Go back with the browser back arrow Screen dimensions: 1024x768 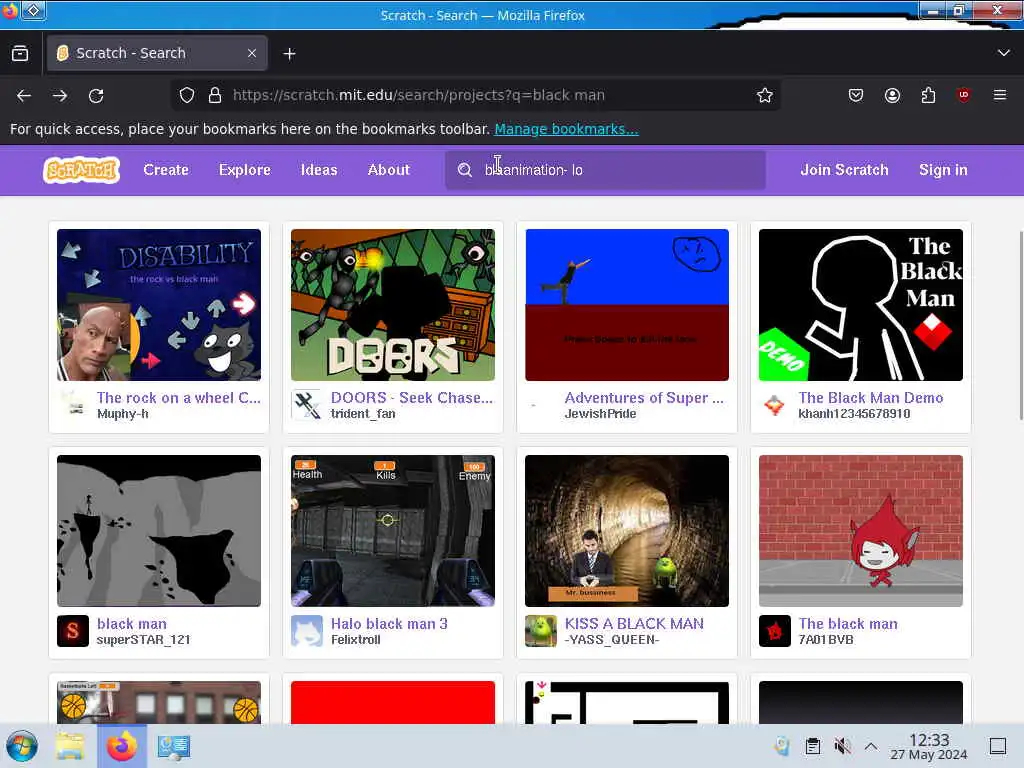(x=24, y=95)
